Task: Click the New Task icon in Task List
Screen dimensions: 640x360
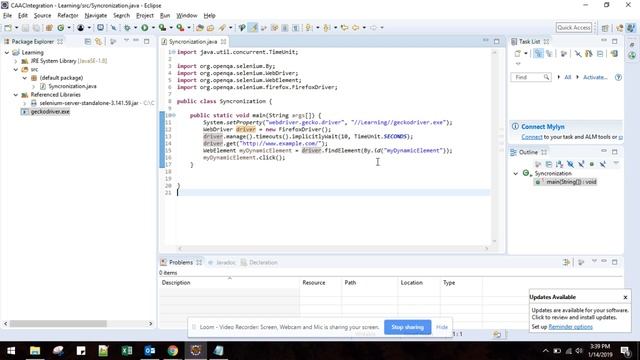Action: (x=518, y=53)
